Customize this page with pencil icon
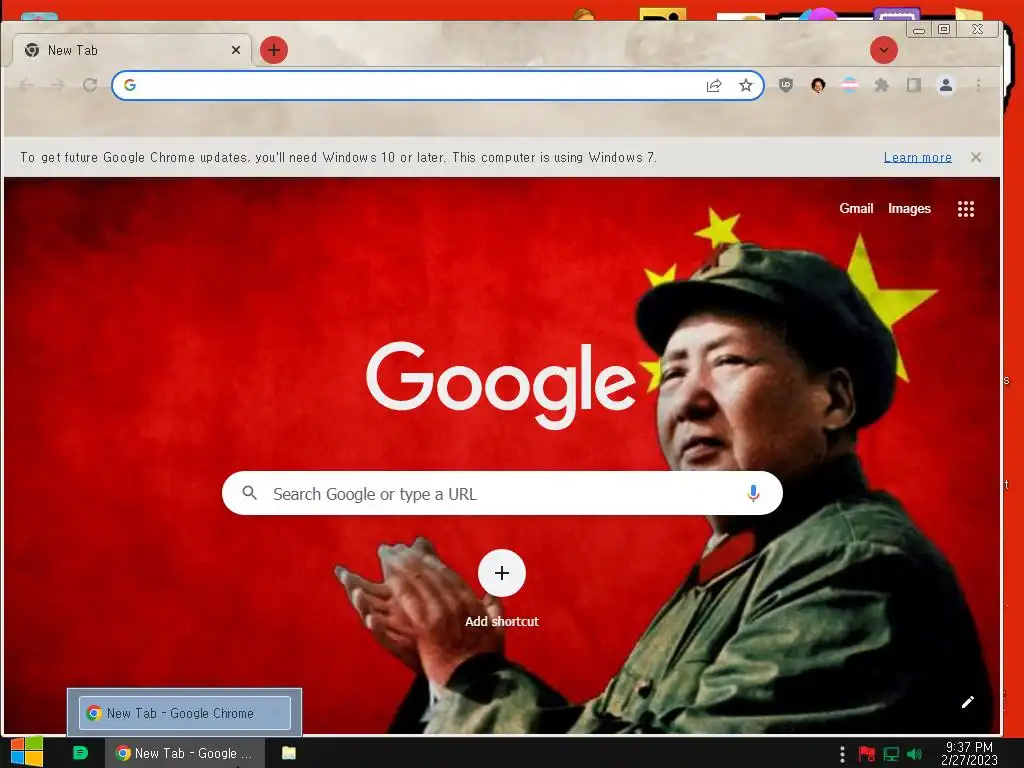This screenshot has width=1024, height=768. [x=968, y=702]
